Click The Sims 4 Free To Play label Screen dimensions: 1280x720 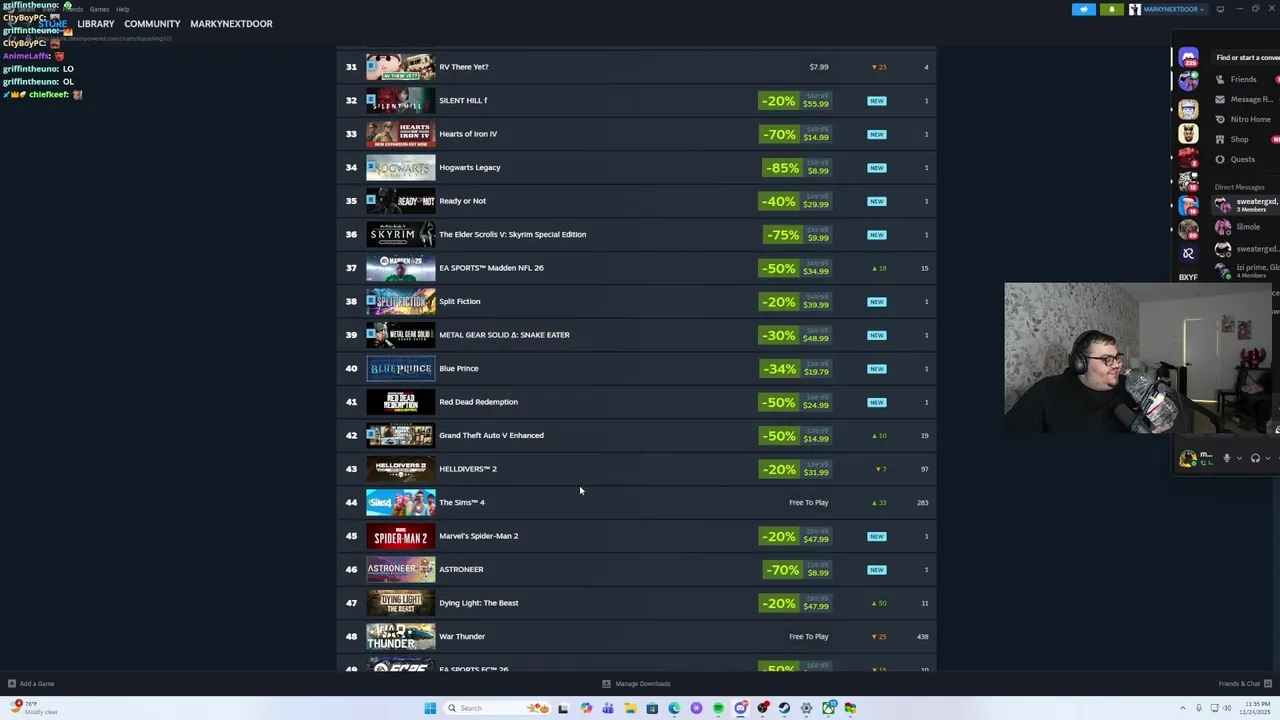[x=808, y=502]
